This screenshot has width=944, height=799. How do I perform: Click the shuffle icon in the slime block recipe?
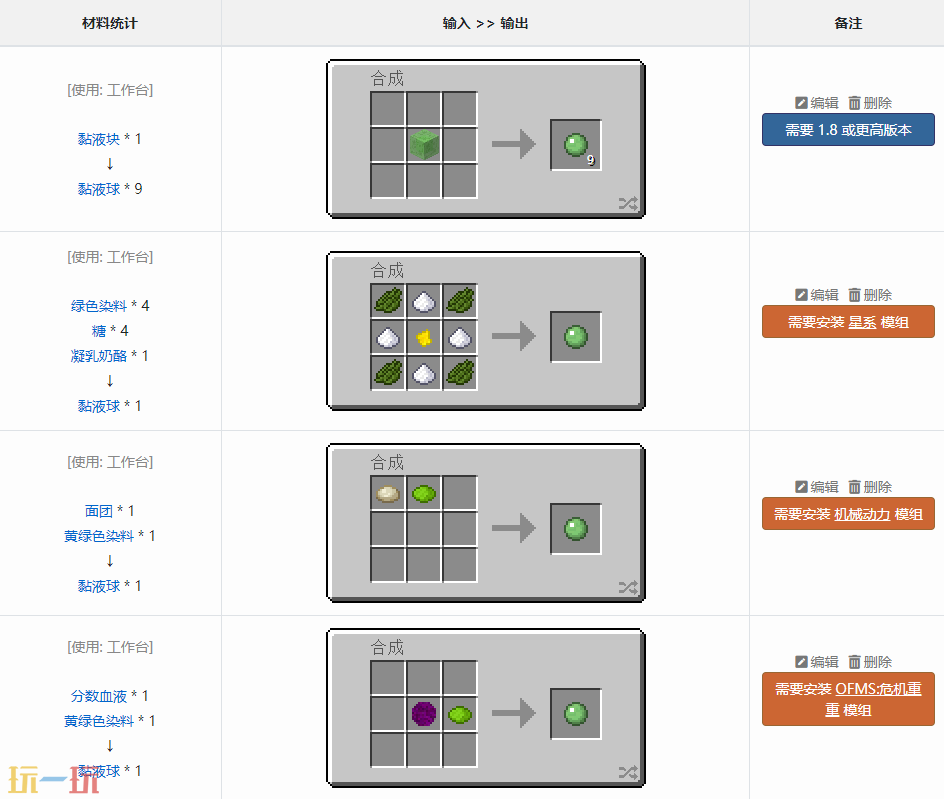pos(628,204)
